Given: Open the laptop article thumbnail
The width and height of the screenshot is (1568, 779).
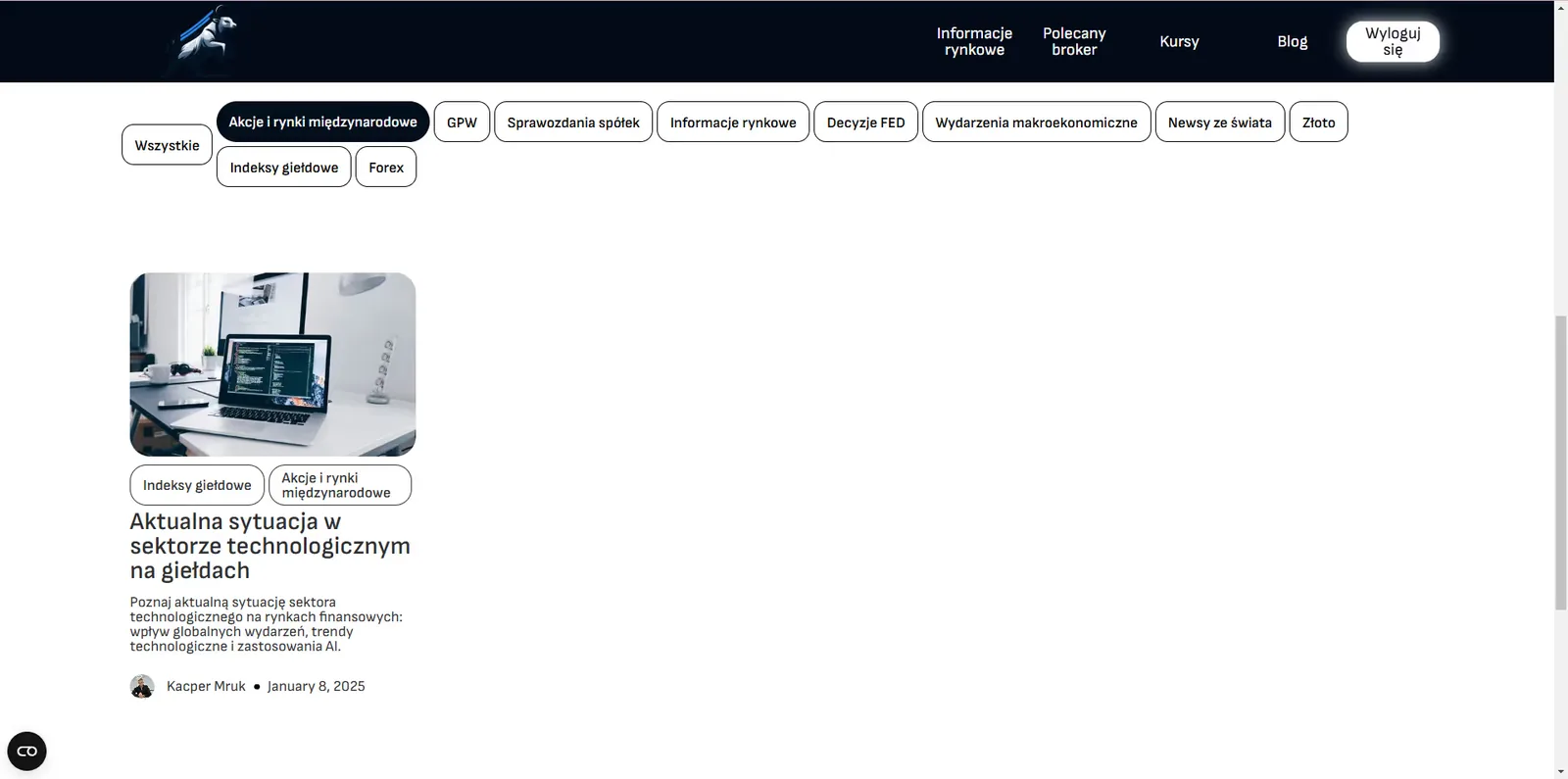Looking at the screenshot, I should (x=272, y=365).
